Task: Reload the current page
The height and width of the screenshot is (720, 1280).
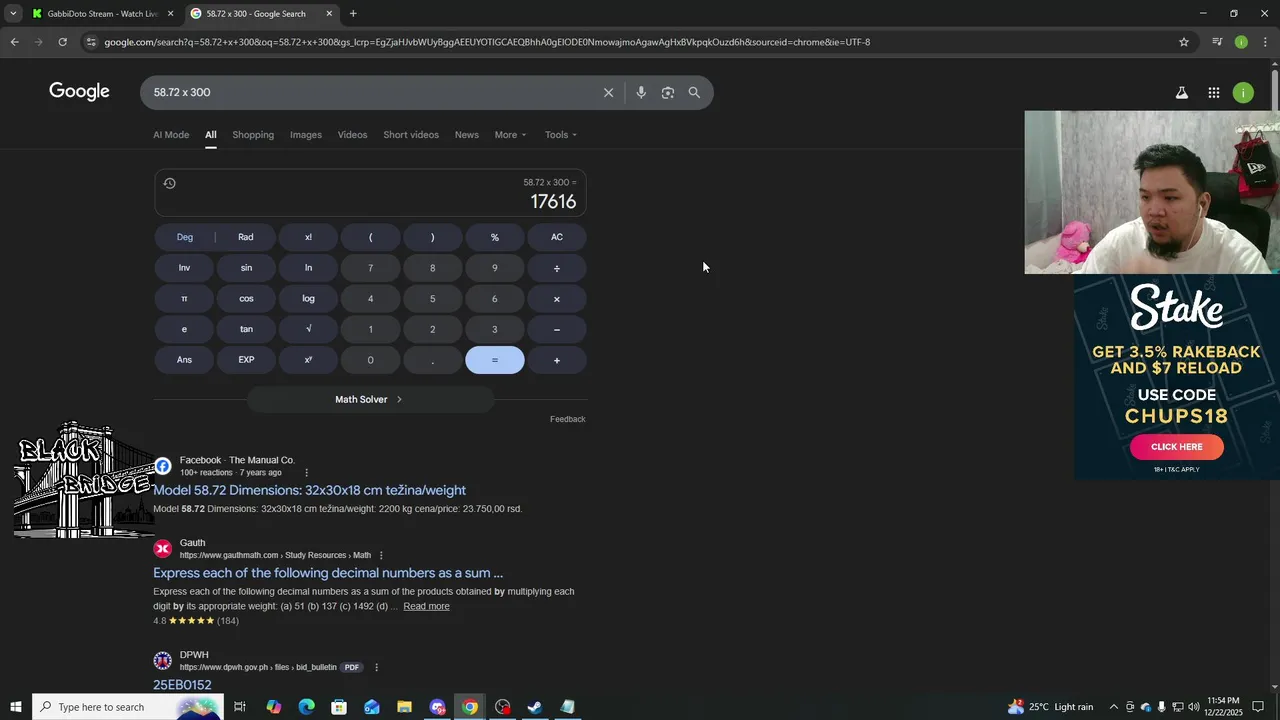Action: tap(62, 42)
